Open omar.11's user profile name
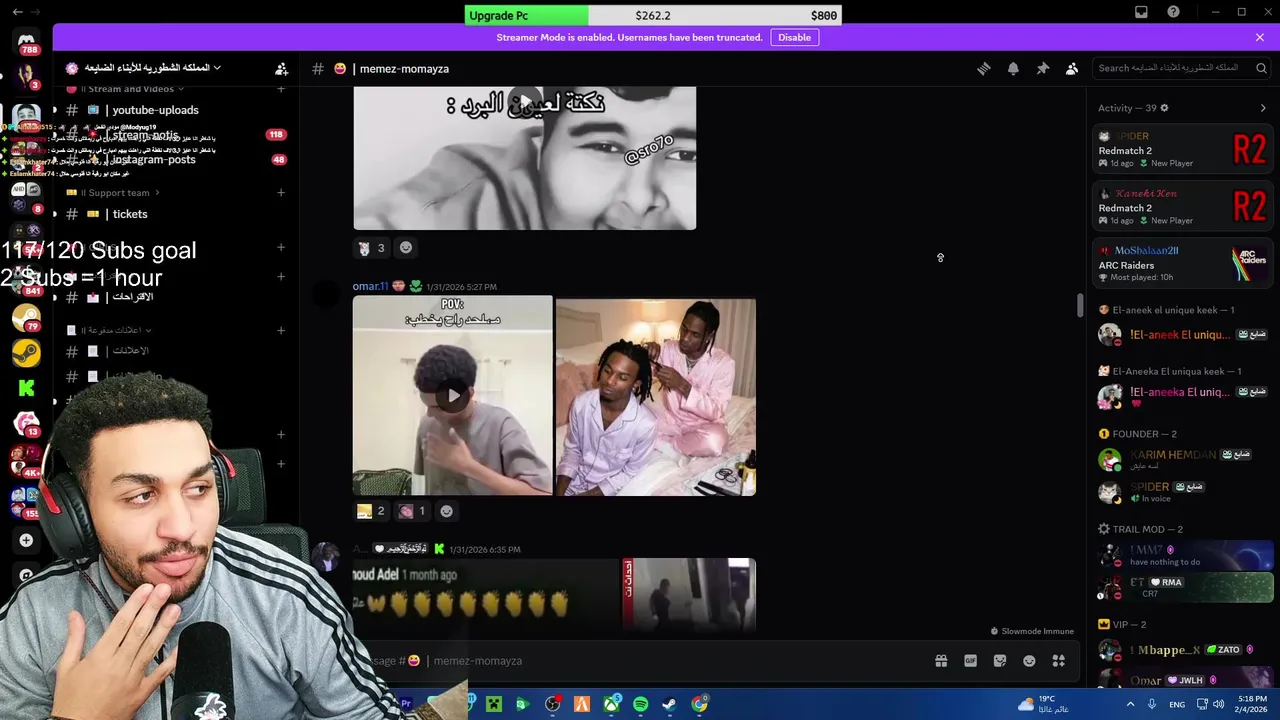 pos(370,286)
